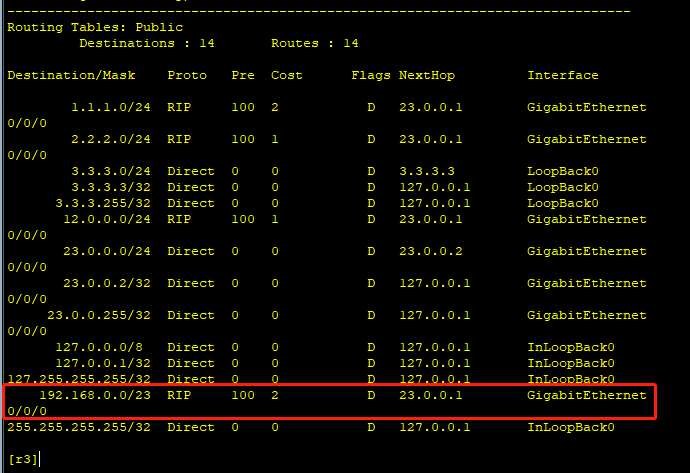The width and height of the screenshot is (690, 473).
Task: Select destination 3.3.3.0/24 text
Action: pyautogui.click(x=110, y=171)
